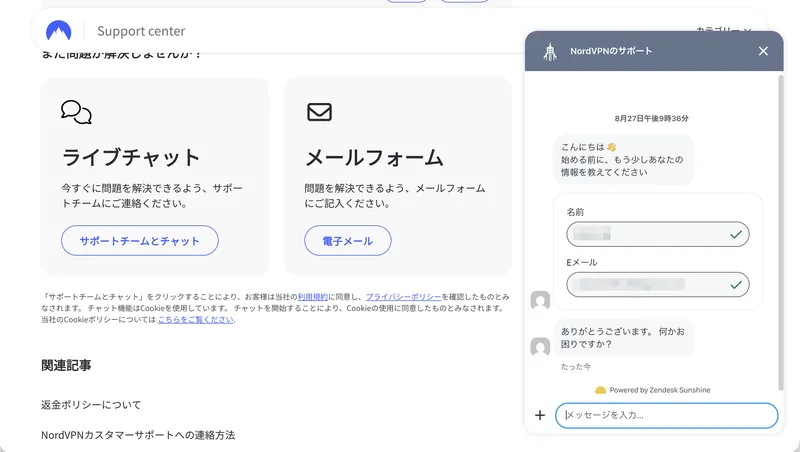Click the name field green checkmark

click(x=736, y=234)
